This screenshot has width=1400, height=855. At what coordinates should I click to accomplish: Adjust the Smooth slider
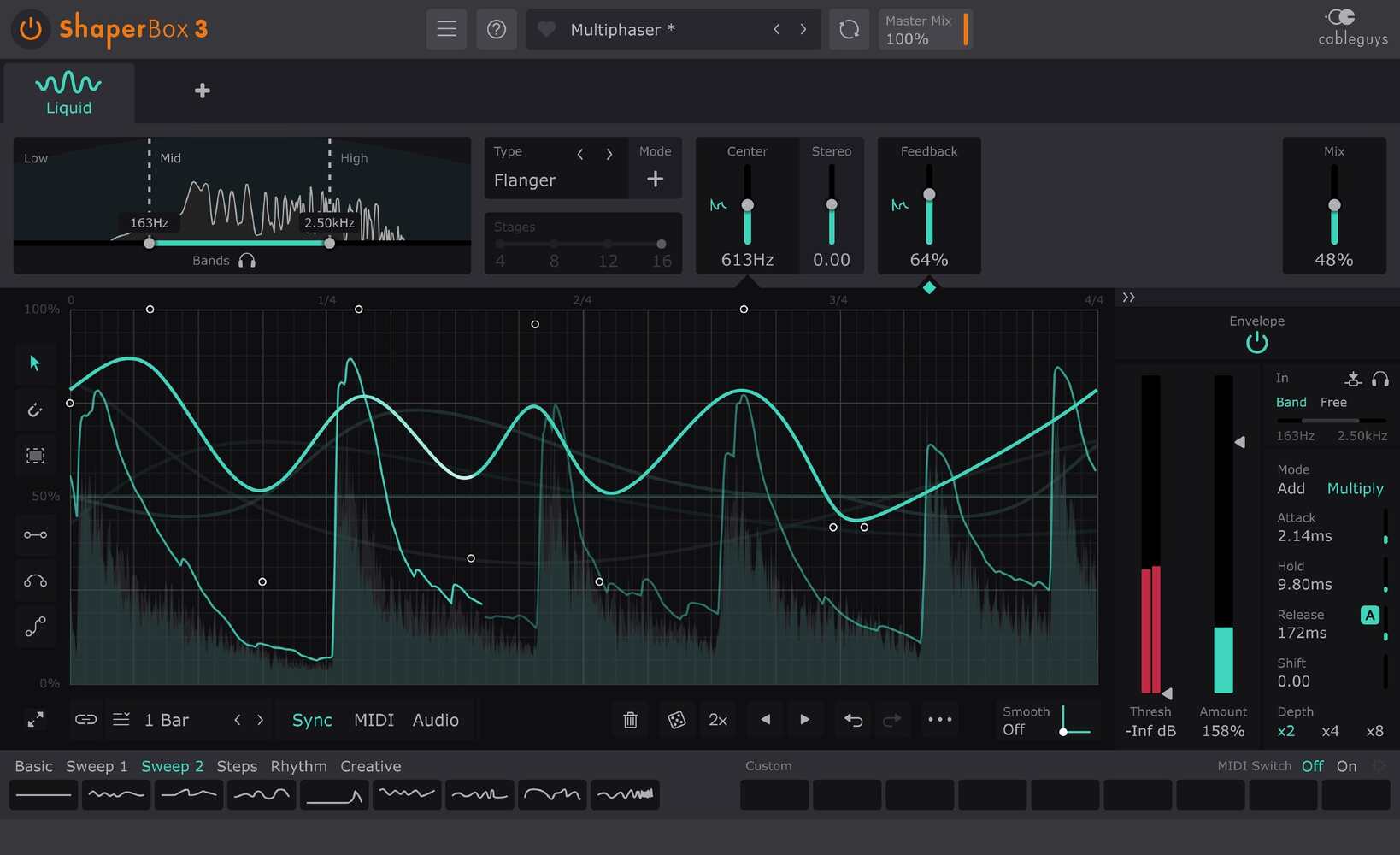point(1062,732)
